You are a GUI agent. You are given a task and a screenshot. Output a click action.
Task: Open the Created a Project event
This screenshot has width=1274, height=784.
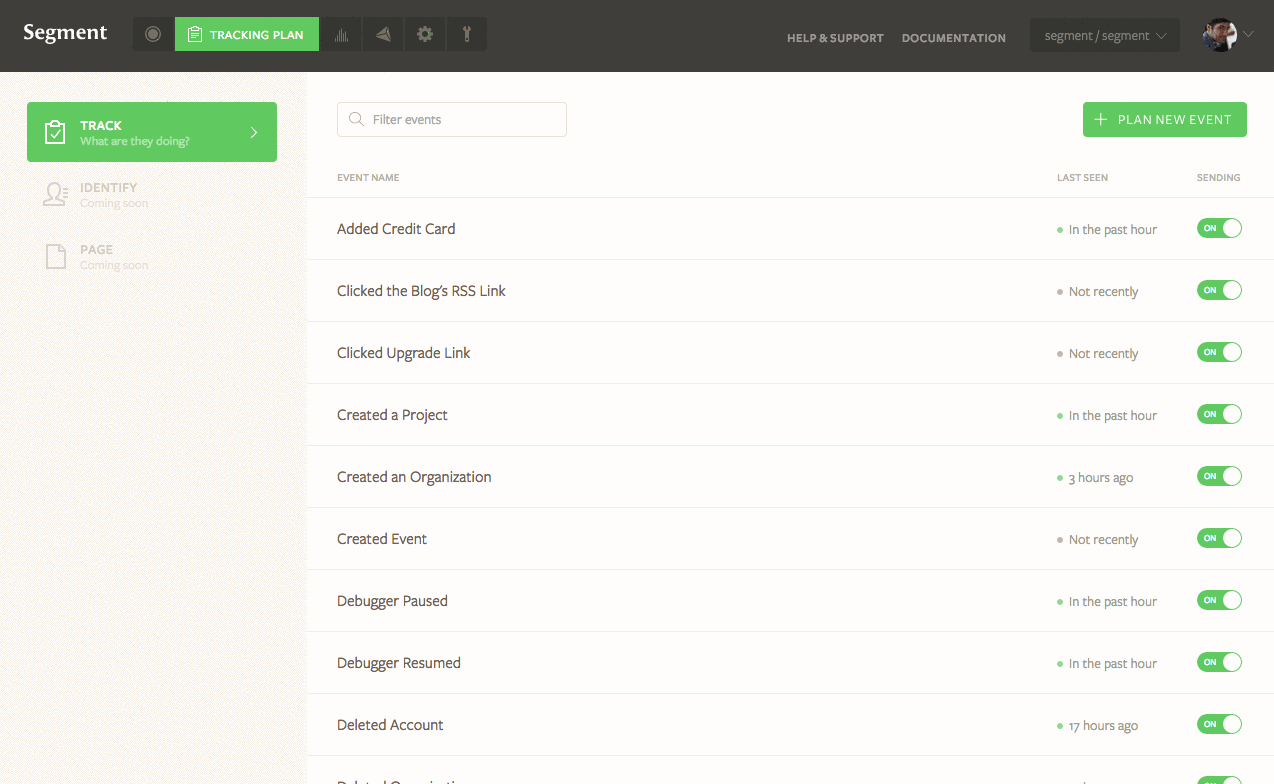[x=392, y=415]
